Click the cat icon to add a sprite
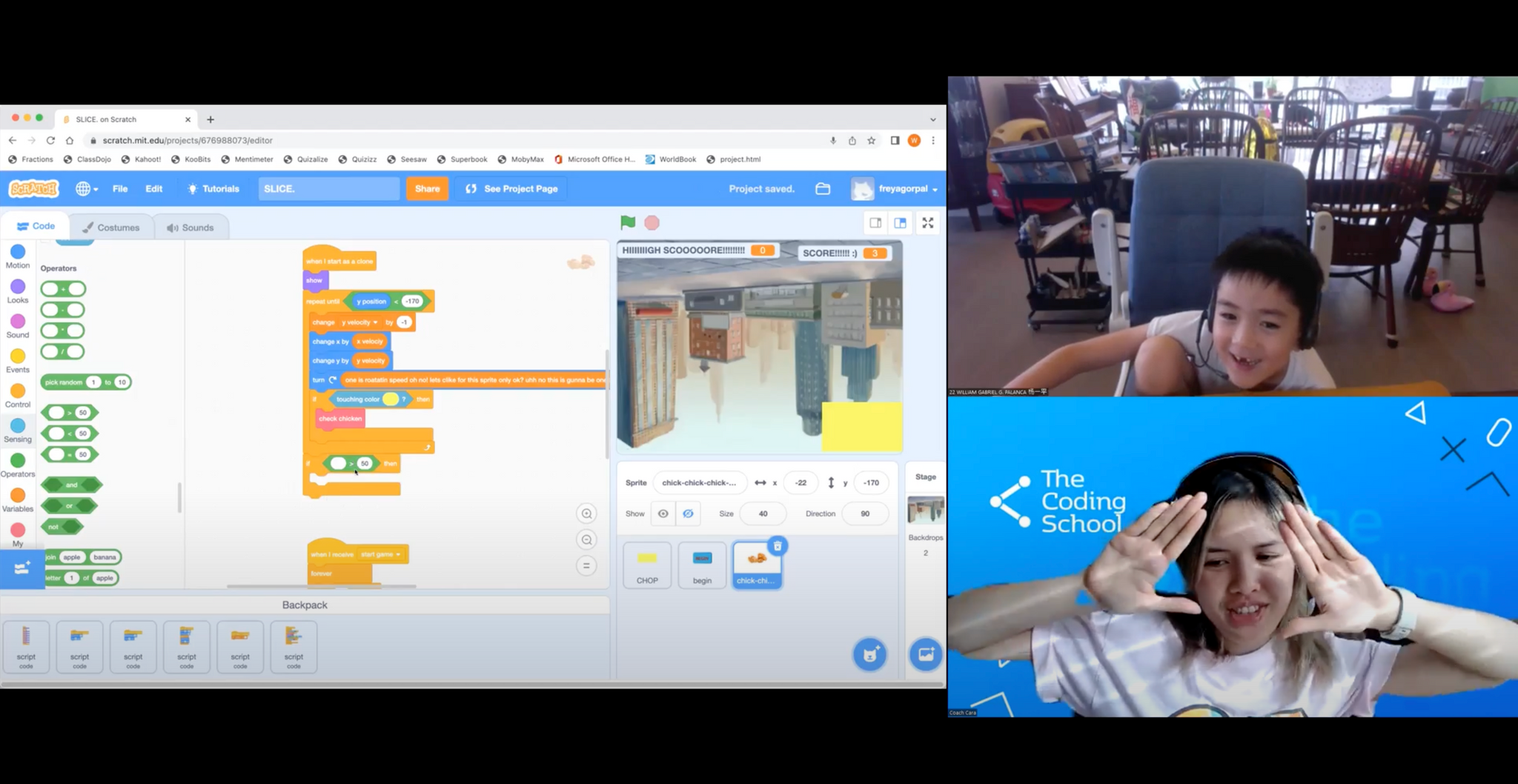The height and width of the screenshot is (784, 1518). click(x=869, y=654)
